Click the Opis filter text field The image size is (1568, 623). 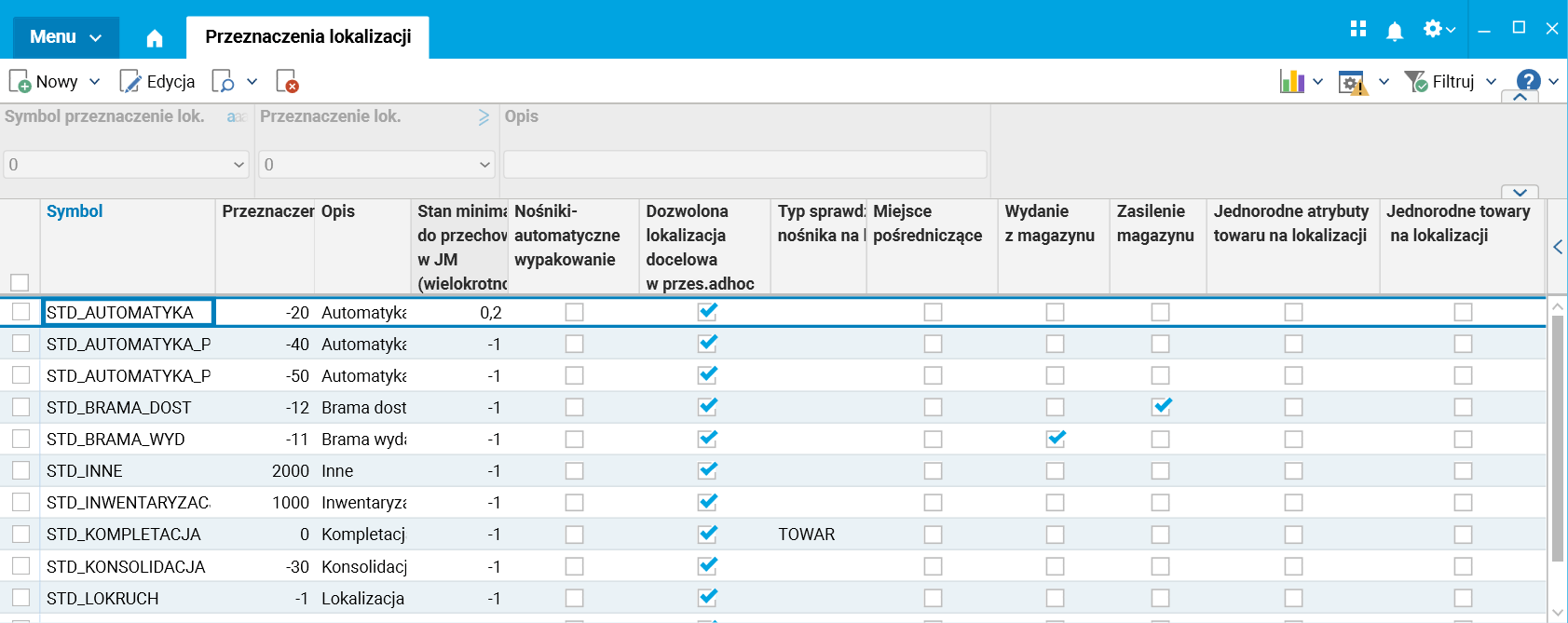(744, 165)
